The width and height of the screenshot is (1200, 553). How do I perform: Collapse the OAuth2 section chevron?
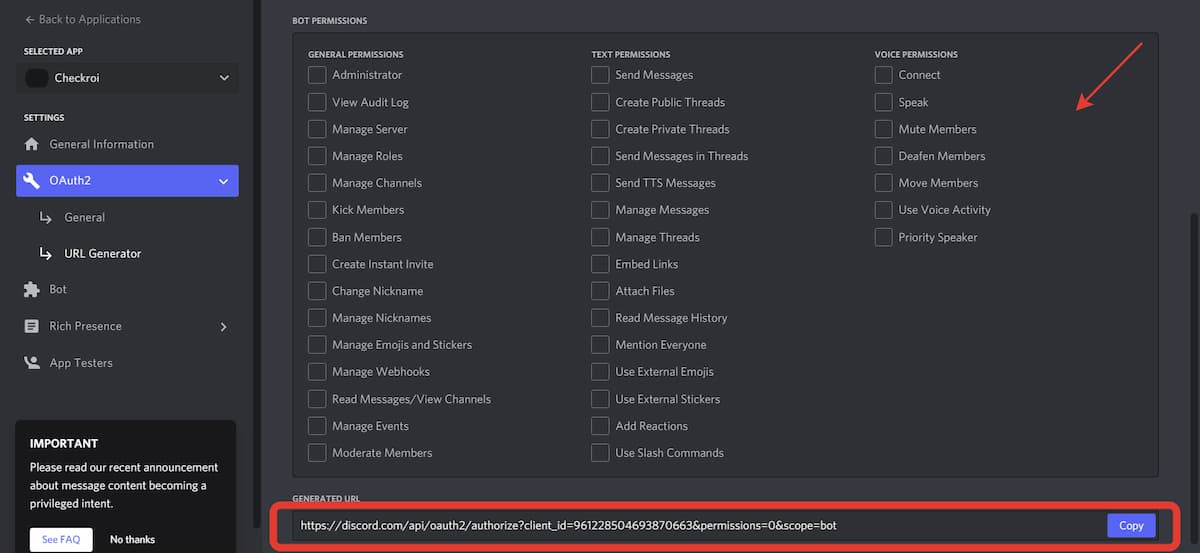(x=223, y=181)
